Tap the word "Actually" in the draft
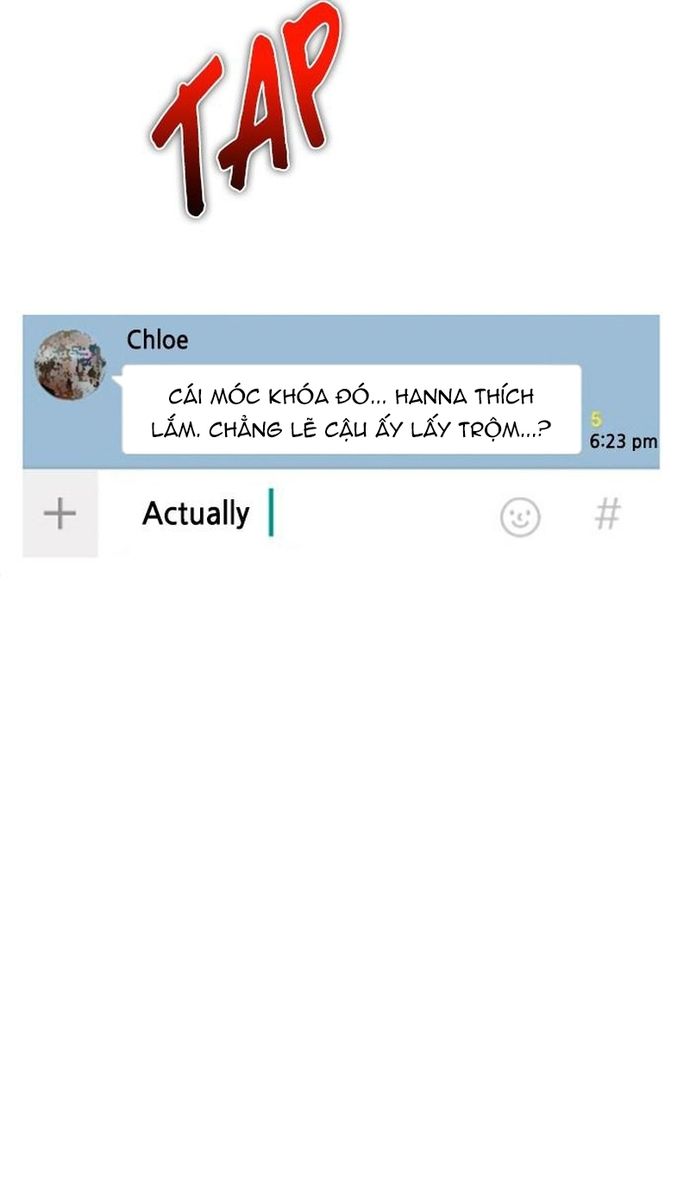The height and width of the screenshot is (1200, 690). tap(196, 514)
